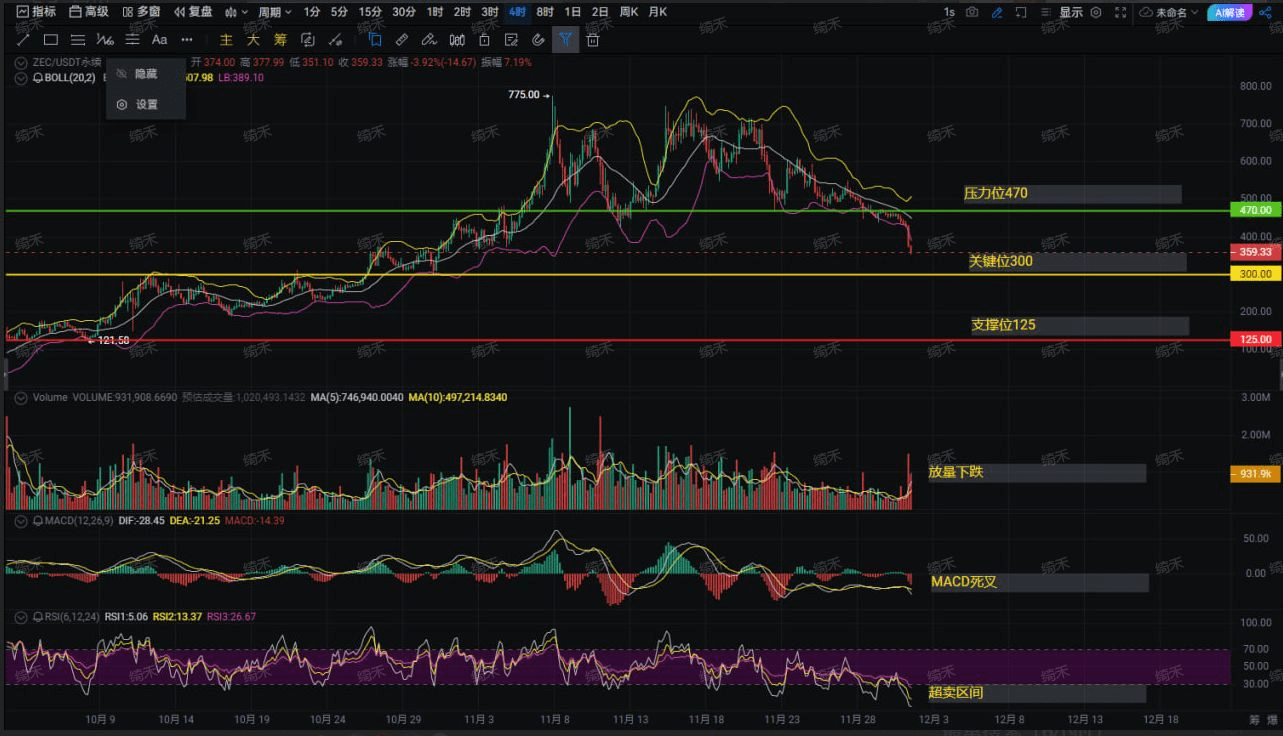Image resolution: width=1283 pixels, height=736 pixels.
Task: Click the trash icon to delete drawings
Action: pos(593,40)
